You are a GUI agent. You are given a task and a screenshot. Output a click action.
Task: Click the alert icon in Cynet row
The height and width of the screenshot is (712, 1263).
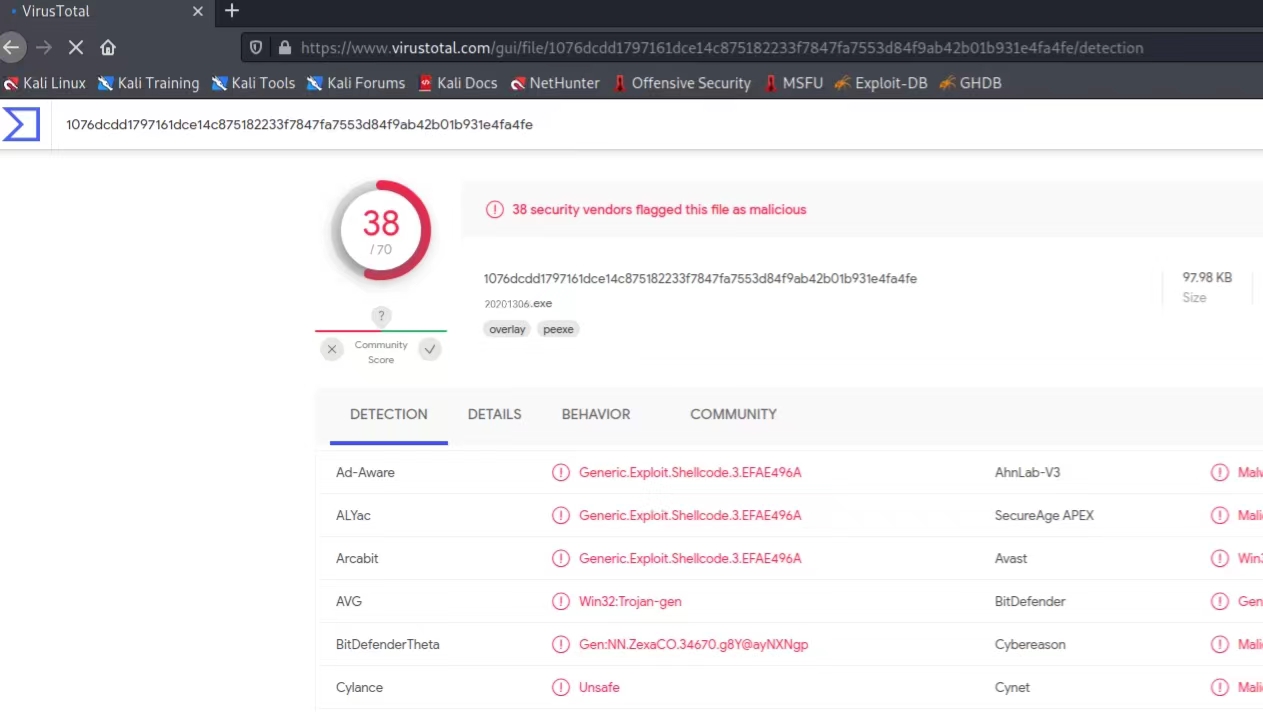point(1220,687)
